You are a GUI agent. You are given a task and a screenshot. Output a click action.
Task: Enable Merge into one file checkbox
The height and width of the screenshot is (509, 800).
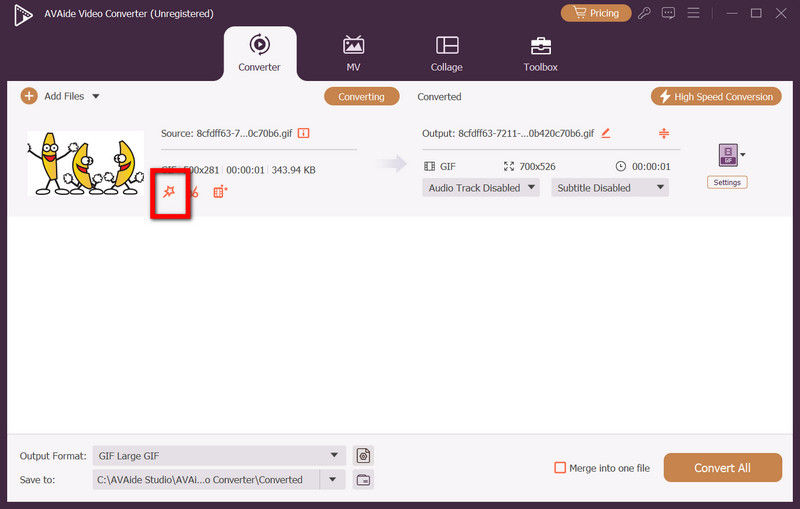click(561, 468)
